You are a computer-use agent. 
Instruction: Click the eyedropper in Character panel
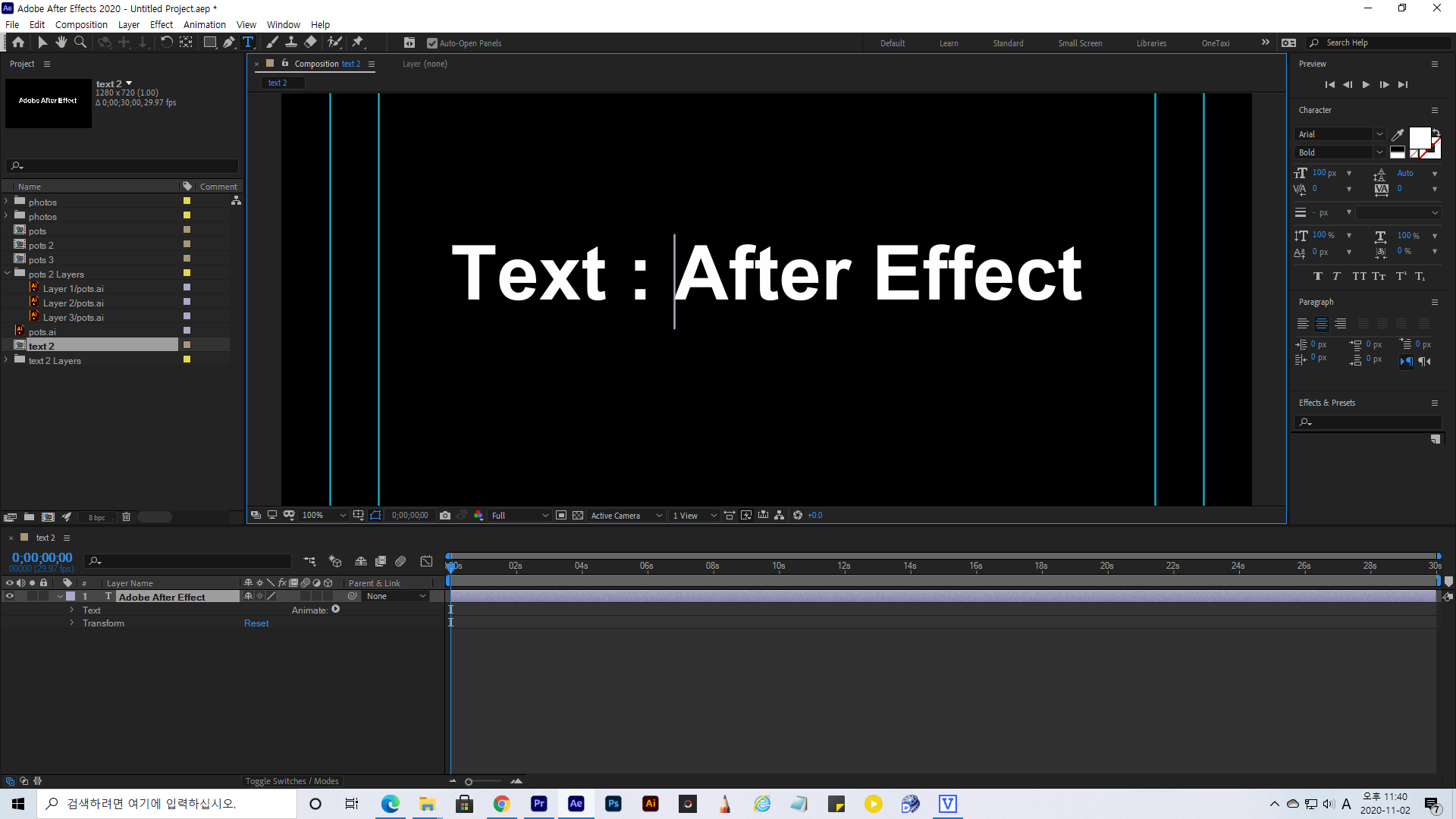pos(1398,134)
